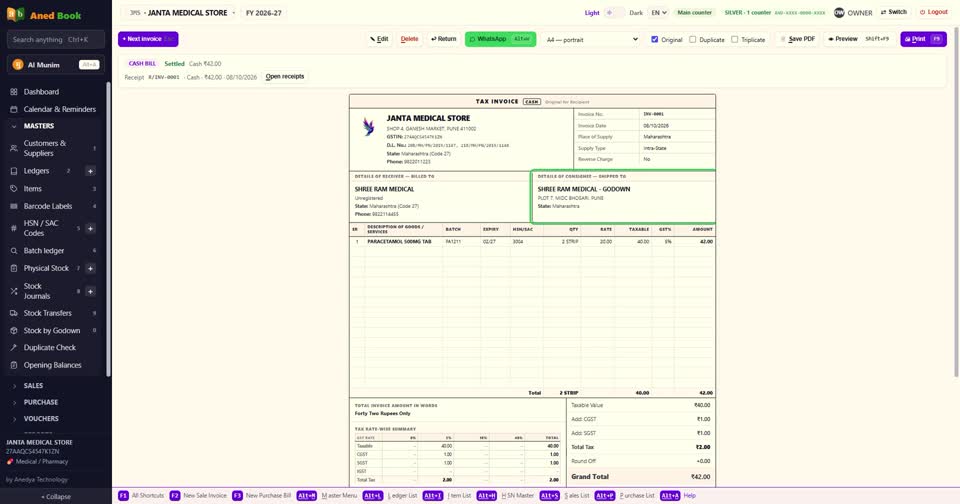Viewport: 960px width, 504px height.
Task: Click the sidebar vertical scrollbar
Action: click(108, 230)
